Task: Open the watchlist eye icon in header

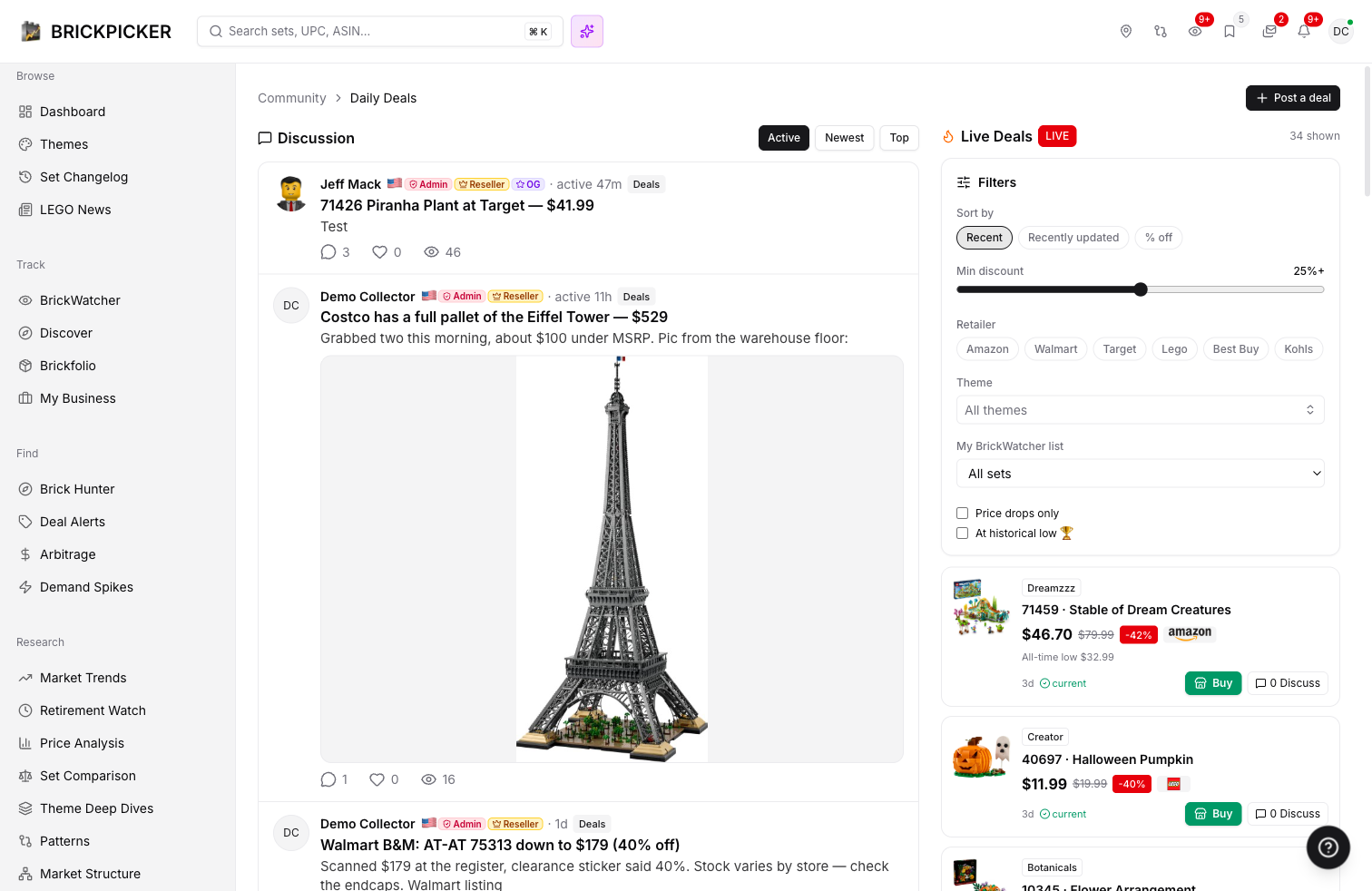Action: pos(1195,32)
